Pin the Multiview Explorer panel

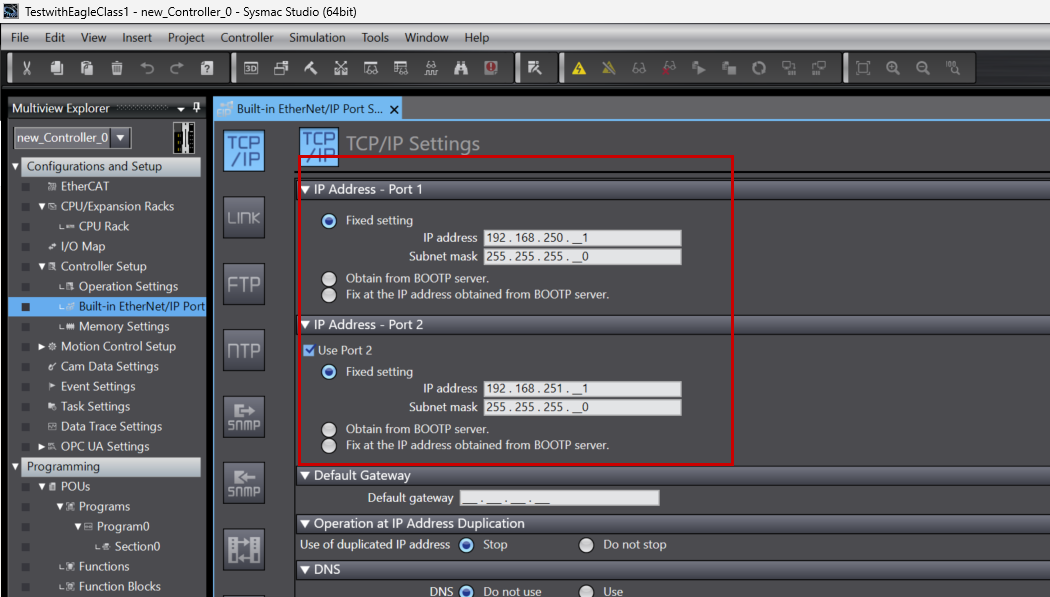point(196,107)
